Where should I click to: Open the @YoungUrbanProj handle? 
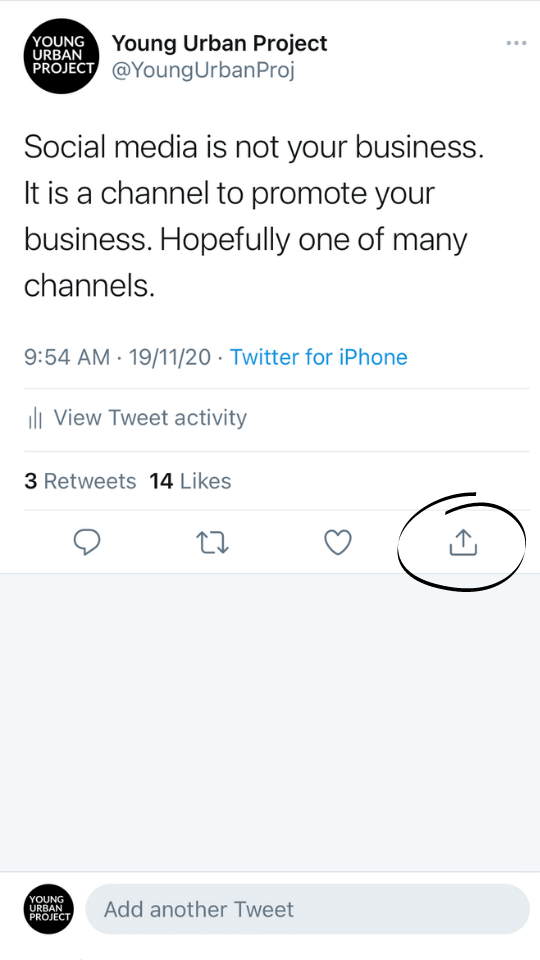(x=203, y=71)
